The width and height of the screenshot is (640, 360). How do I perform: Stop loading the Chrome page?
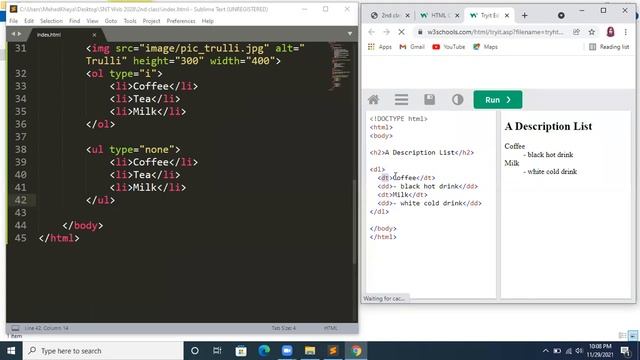pyautogui.click(x=401, y=32)
